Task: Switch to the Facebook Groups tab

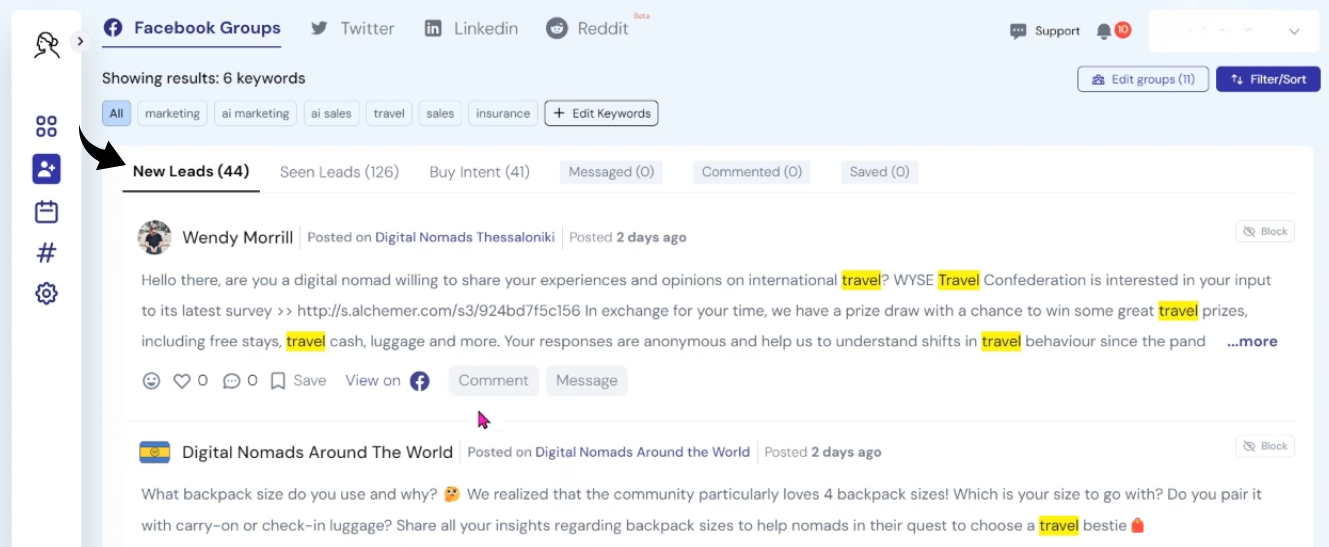Action: 192,28
